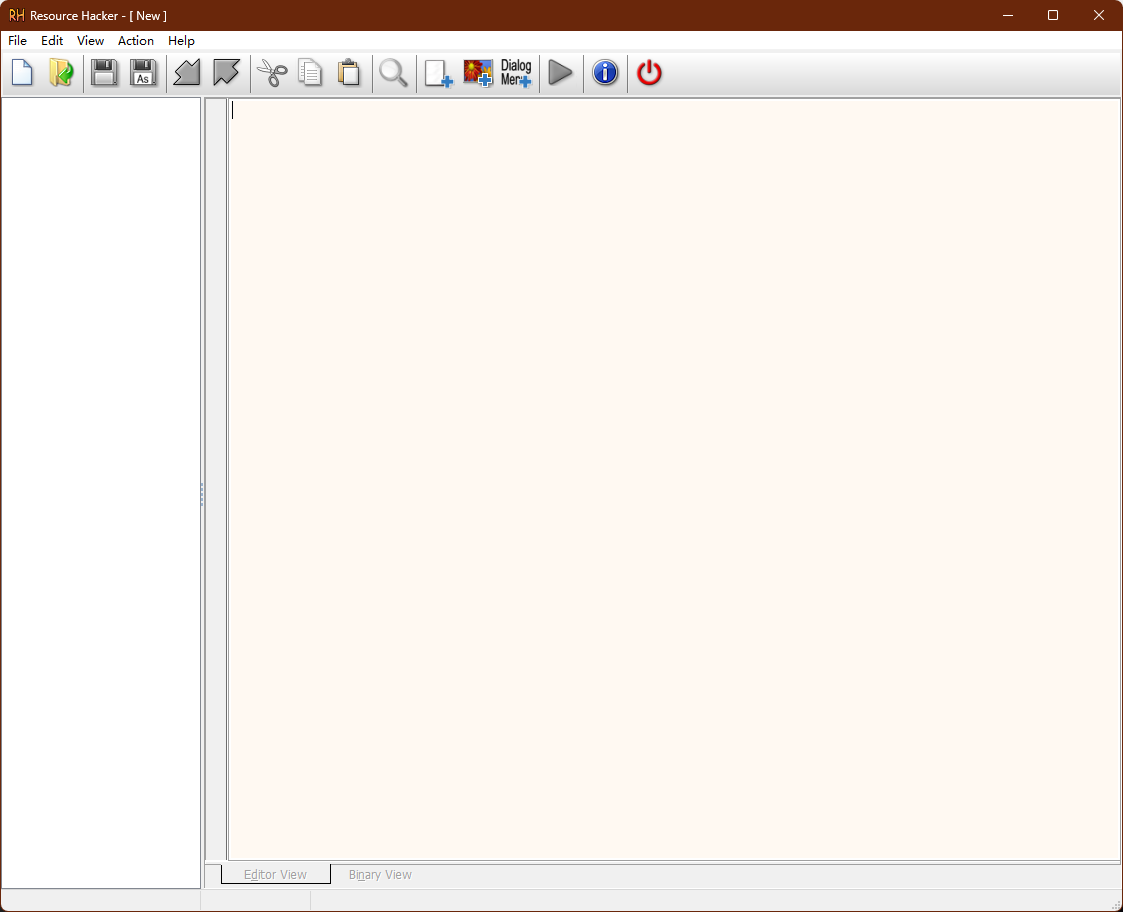Cut the selection with the scissors icon
The image size is (1123, 912).
click(x=272, y=73)
